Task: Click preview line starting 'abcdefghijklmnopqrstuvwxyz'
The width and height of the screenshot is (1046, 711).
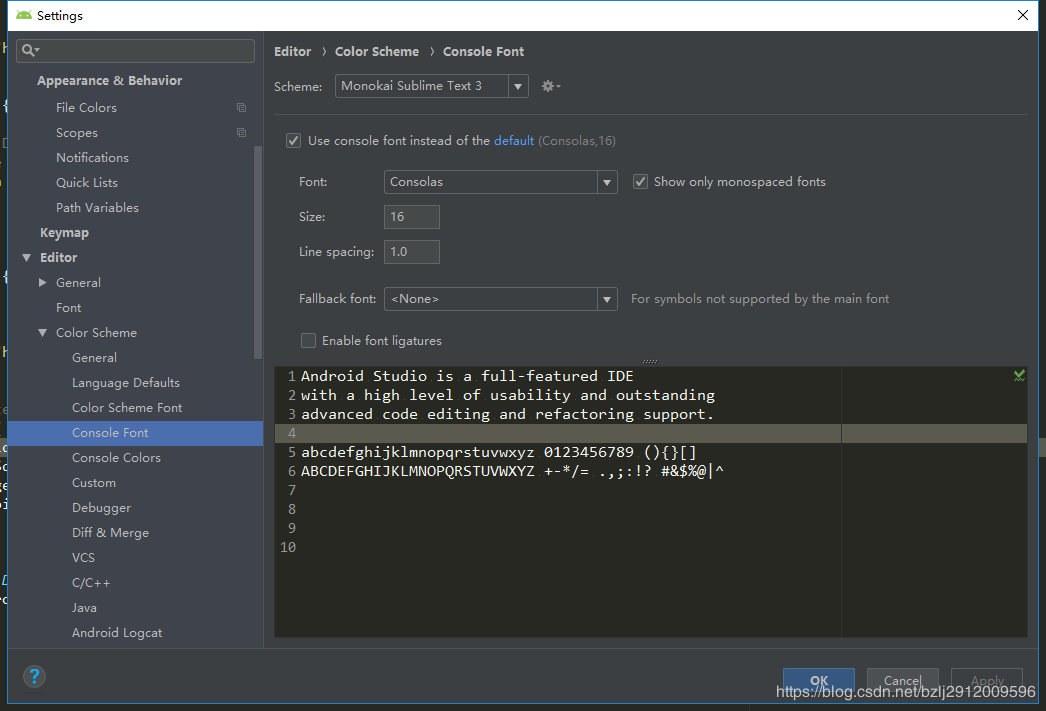Action: pos(498,452)
